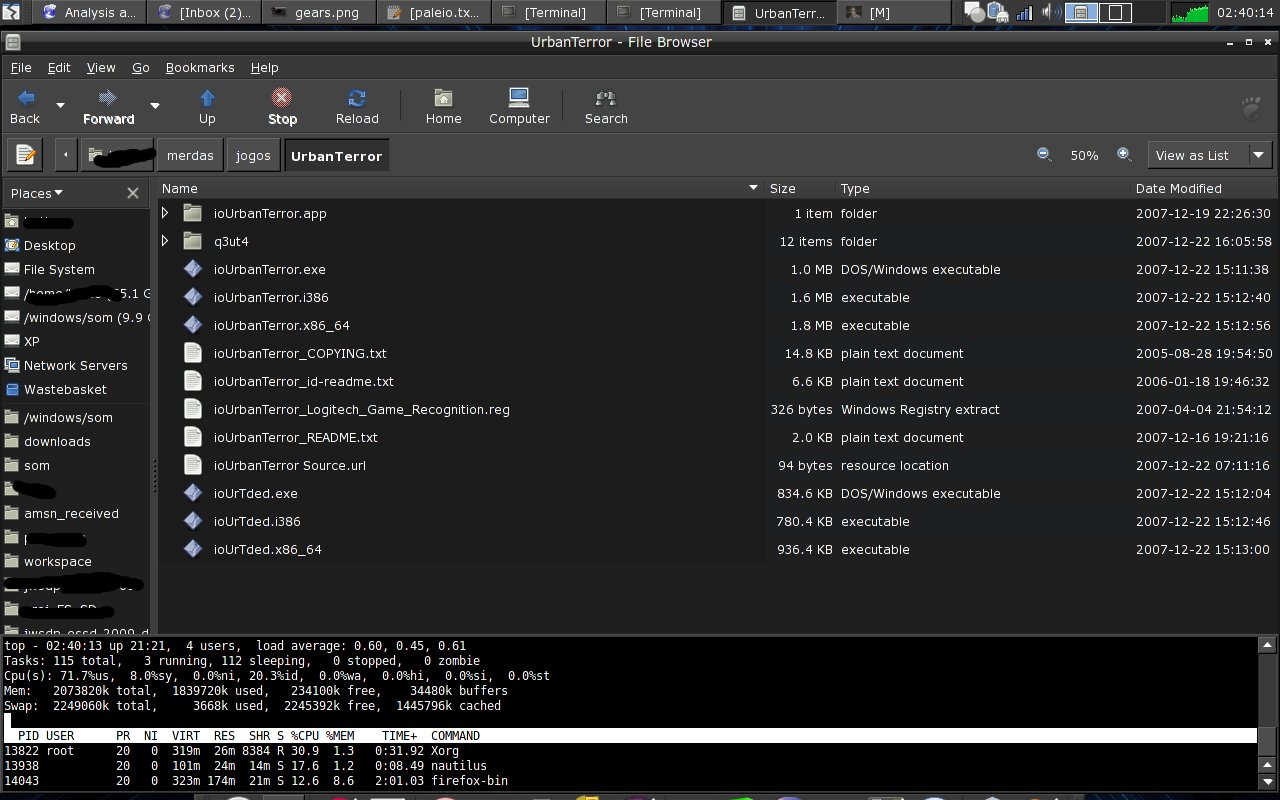Navigate to the merdas path button

coord(190,156)
